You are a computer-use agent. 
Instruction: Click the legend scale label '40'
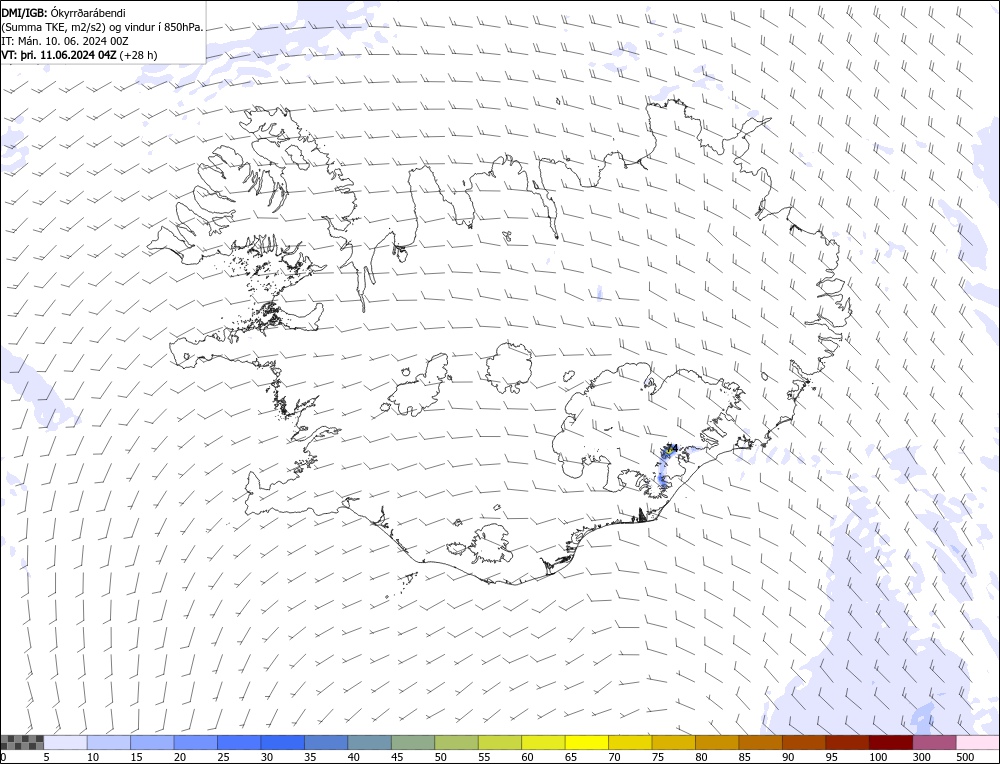tap(354, 757)
